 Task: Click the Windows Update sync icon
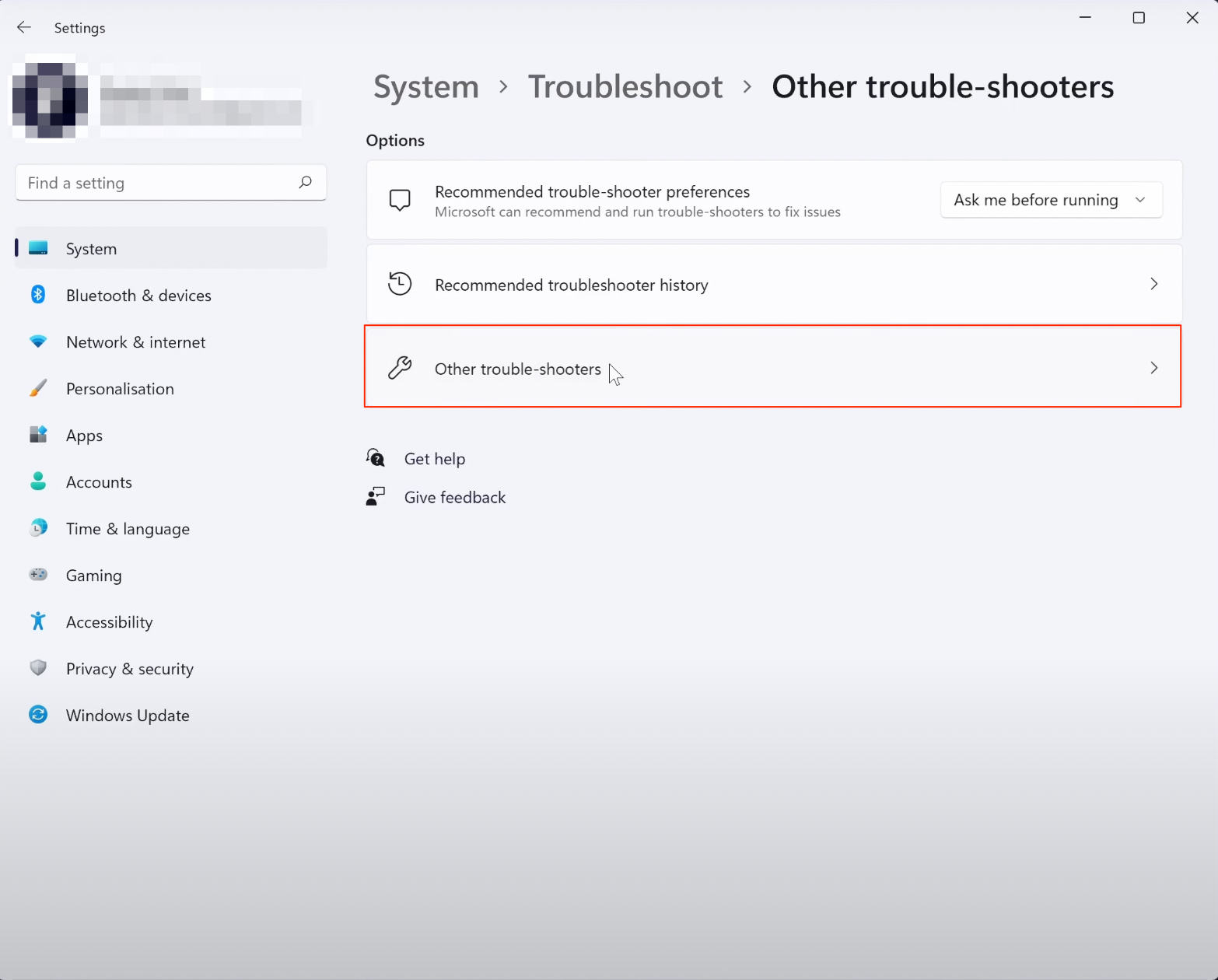click(38, 715)
